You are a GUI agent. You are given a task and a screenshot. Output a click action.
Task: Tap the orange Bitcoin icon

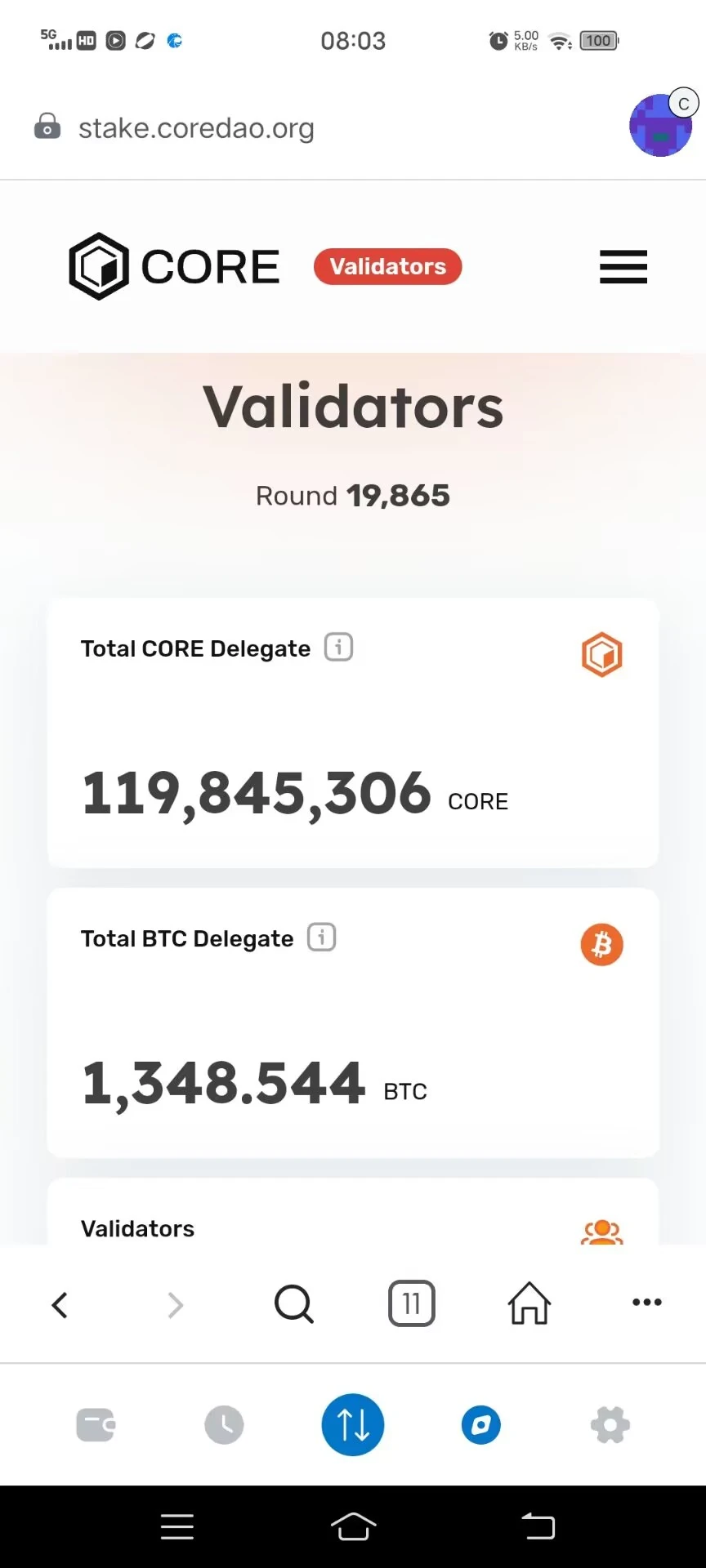[x=602, y=945]
